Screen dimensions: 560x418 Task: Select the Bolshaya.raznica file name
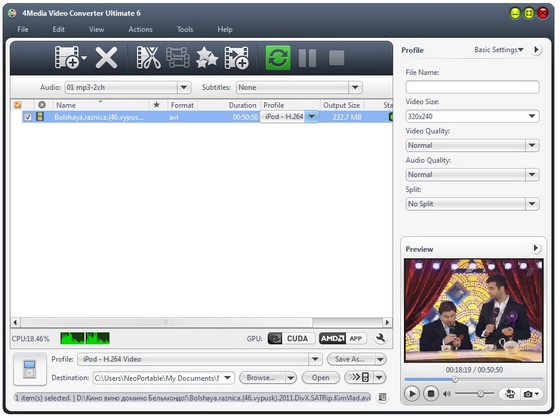[99, 117]
